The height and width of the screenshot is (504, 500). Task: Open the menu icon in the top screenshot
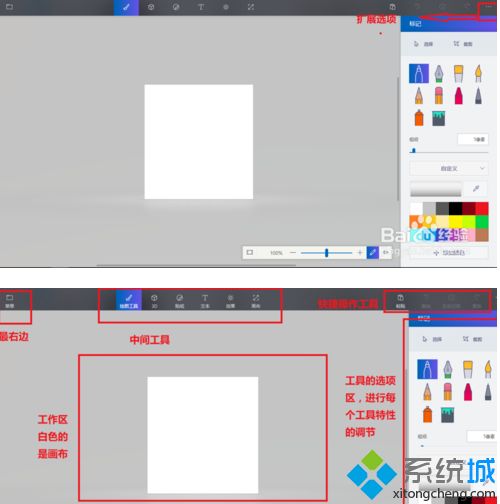click(9, 7)
